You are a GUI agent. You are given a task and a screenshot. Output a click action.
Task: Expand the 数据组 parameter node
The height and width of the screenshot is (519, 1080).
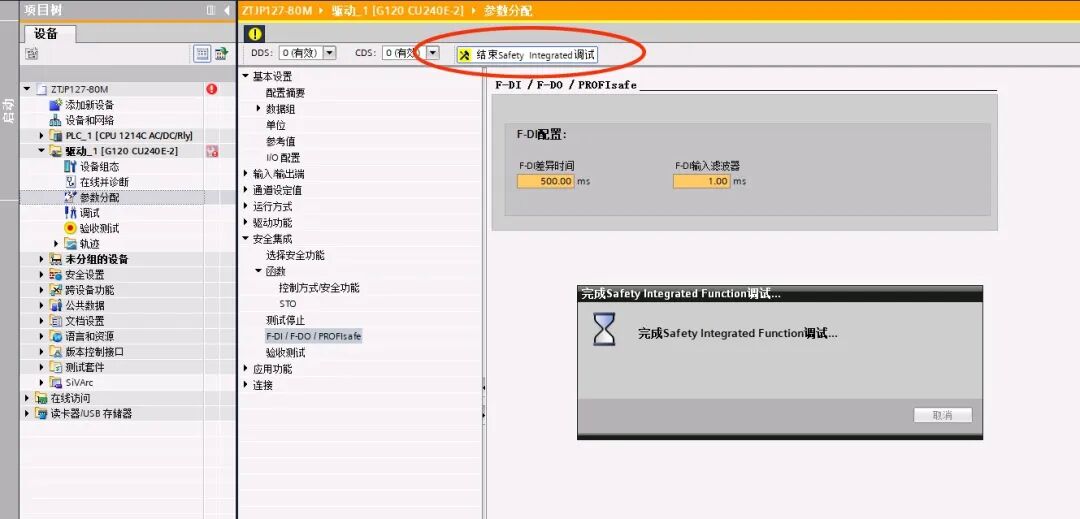click(258, 109)
